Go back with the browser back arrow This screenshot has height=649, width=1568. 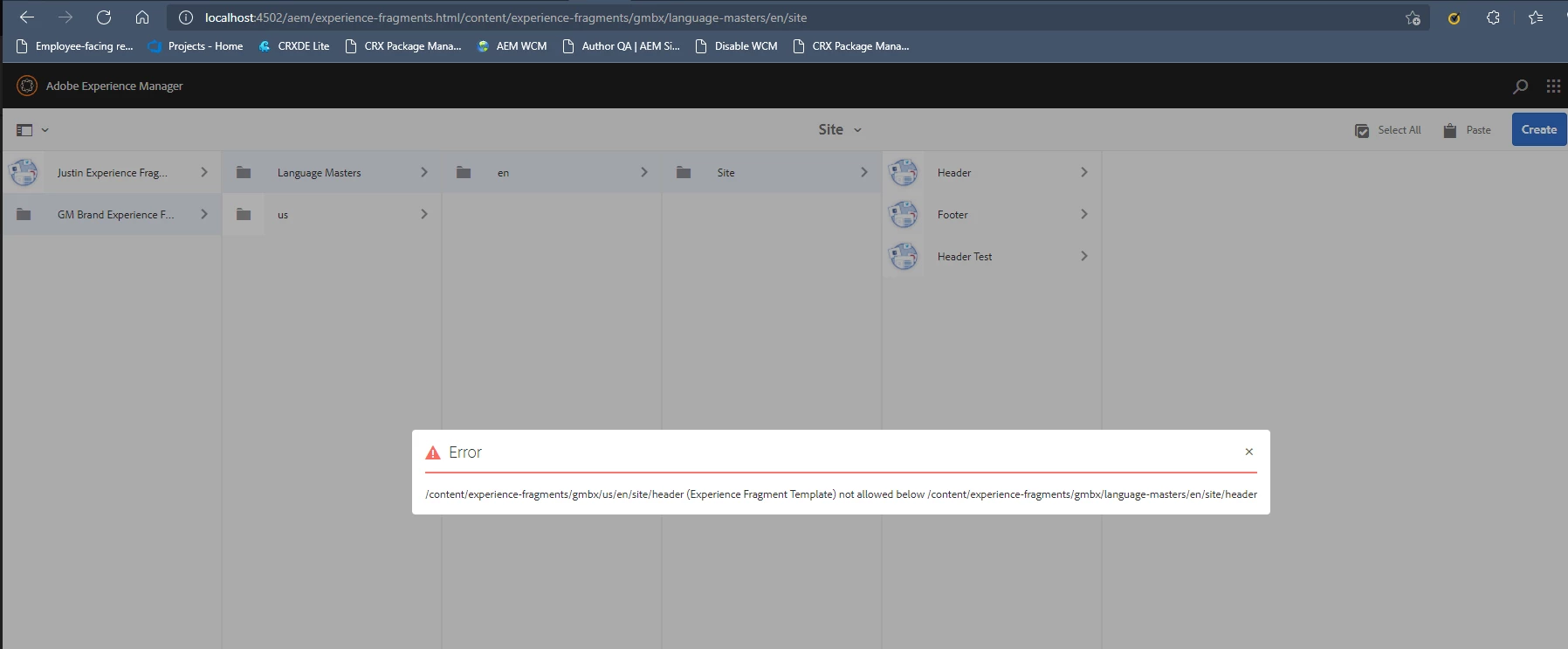tap(27, 17)
